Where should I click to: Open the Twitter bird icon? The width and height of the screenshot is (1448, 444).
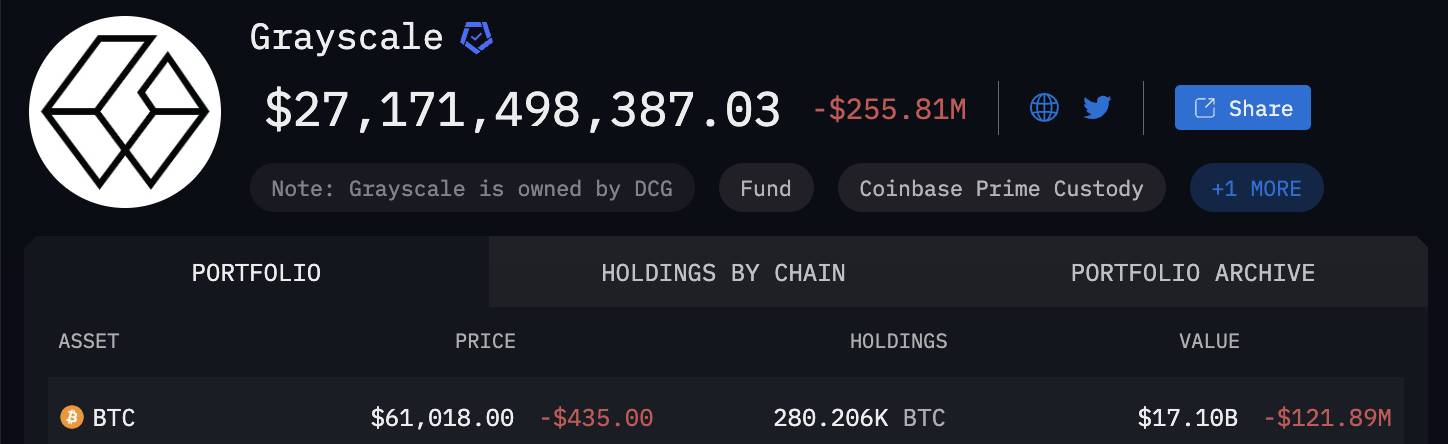click(1097, 107)
